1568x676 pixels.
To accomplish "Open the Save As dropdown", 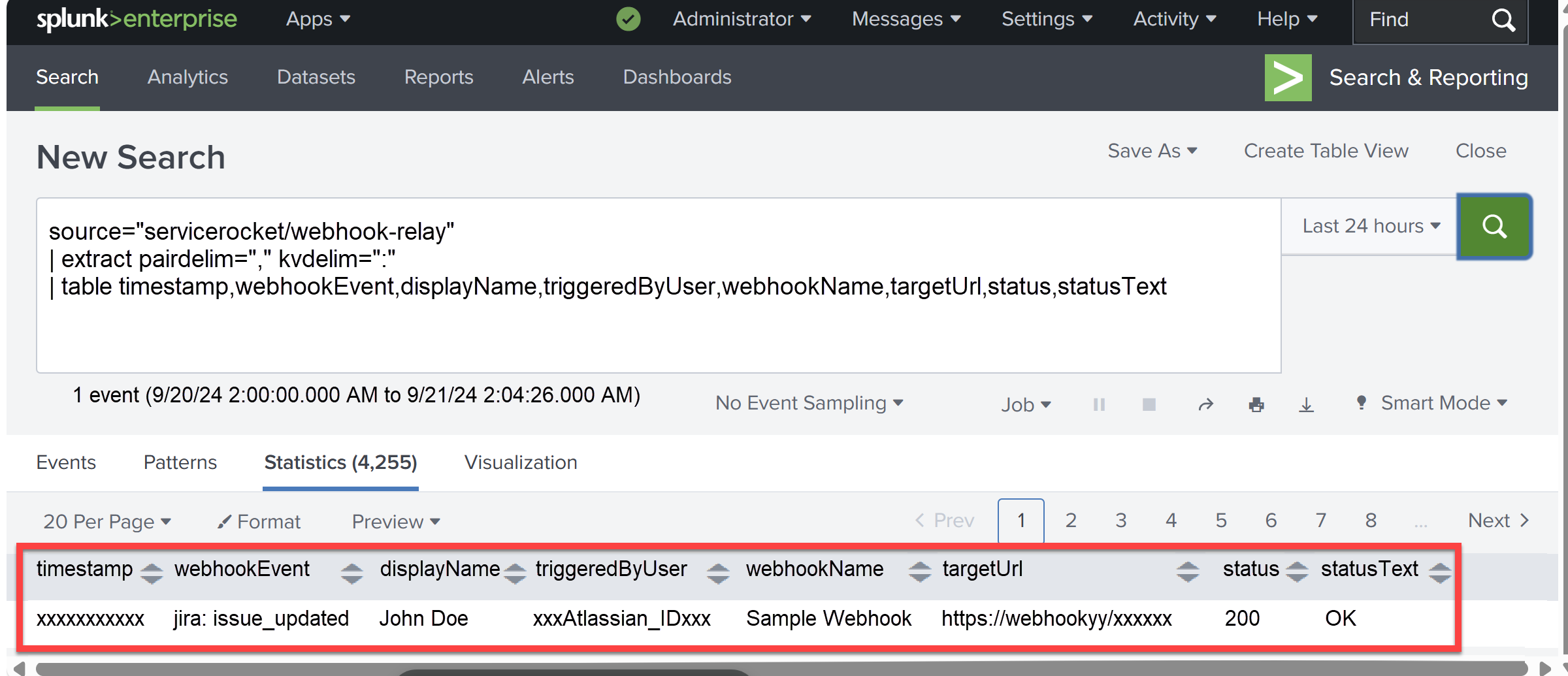I will coord(1152,151).
